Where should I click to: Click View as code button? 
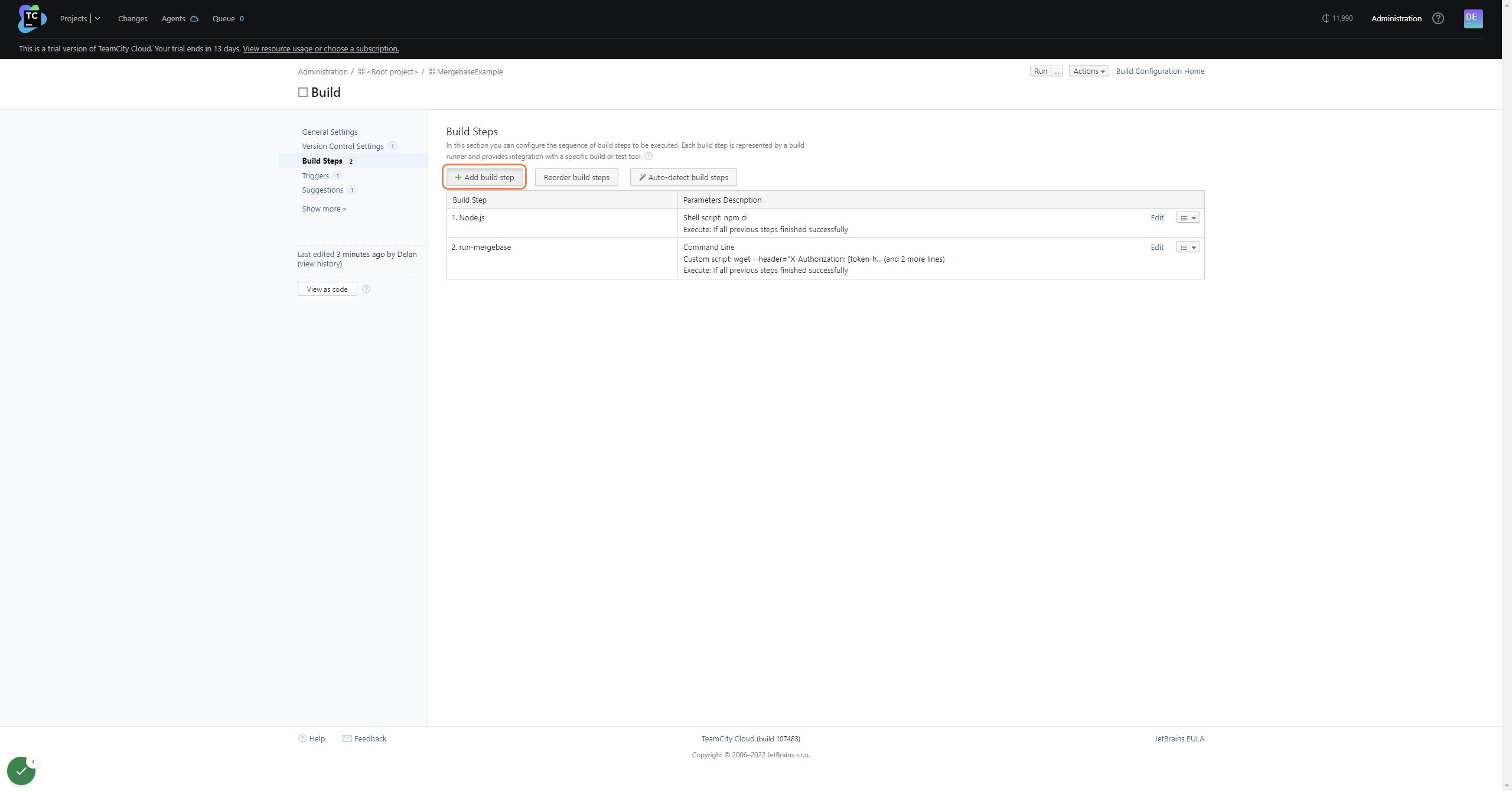coord(327,289)
